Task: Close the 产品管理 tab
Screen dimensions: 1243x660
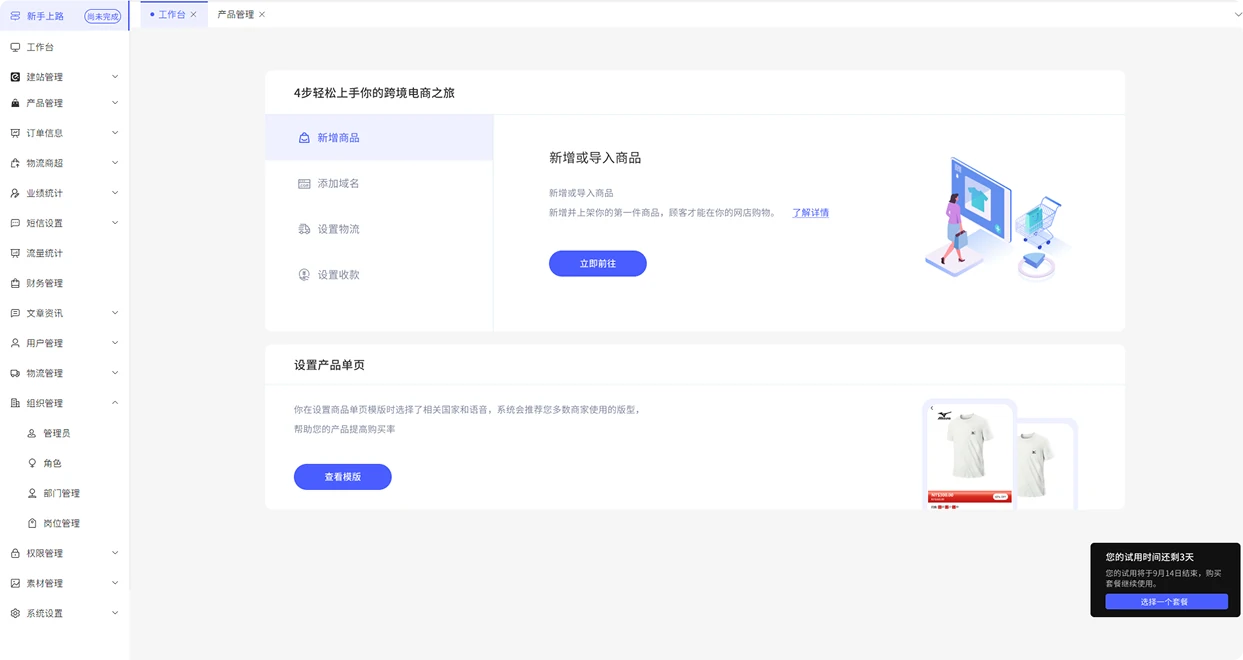Action: [262, 15]
